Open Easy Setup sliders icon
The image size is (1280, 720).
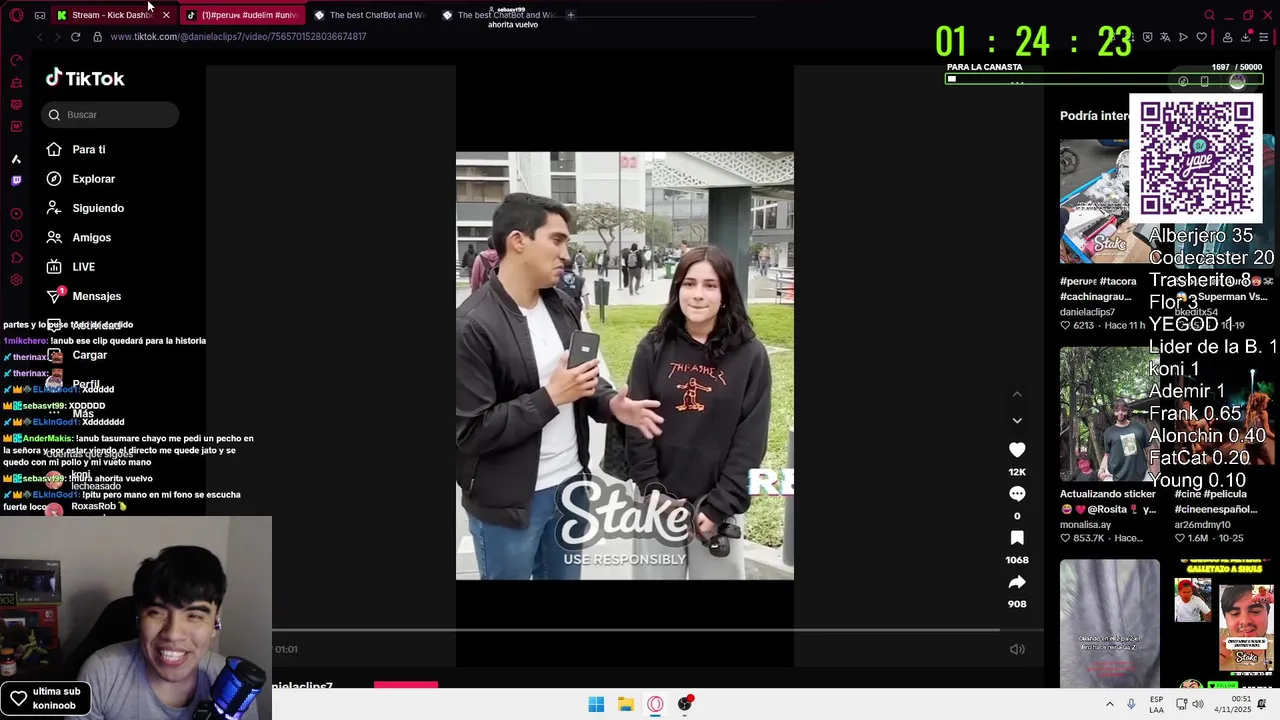click(x=1263, y=37)
